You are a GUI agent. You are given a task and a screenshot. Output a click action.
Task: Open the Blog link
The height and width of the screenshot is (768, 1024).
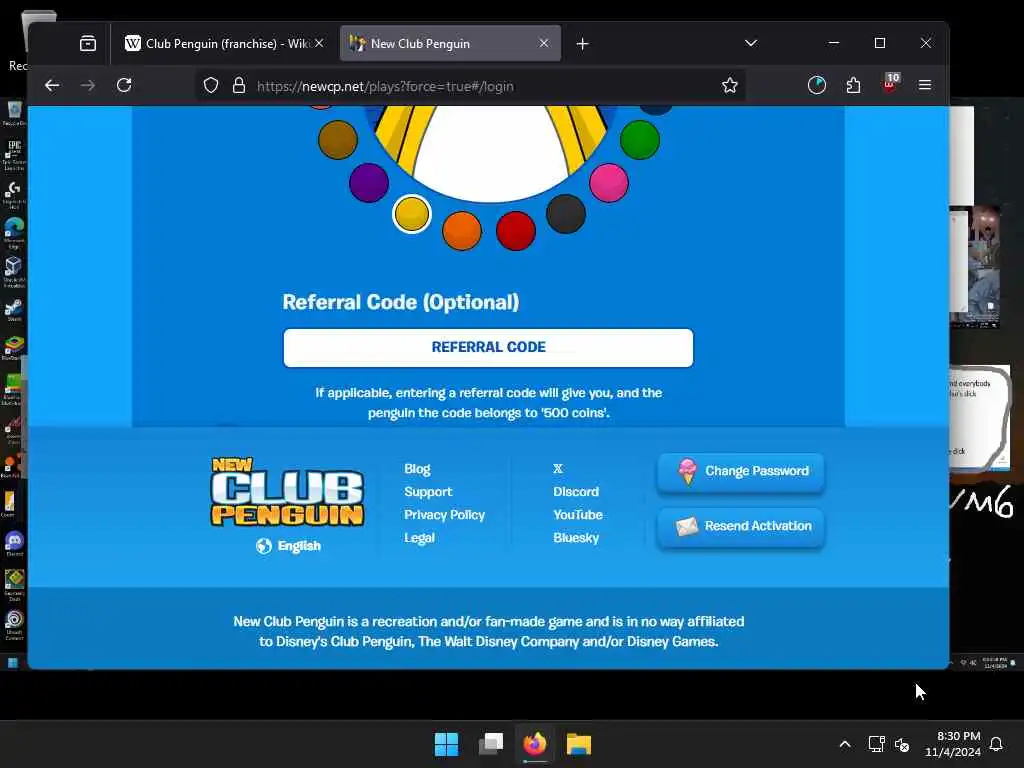(x=417, y=469)
